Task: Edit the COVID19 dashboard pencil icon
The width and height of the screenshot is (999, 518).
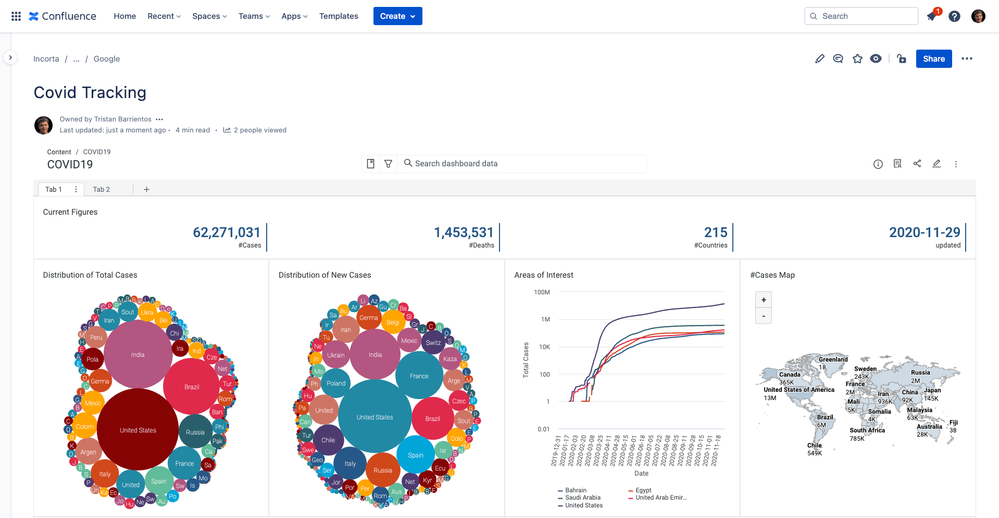Action: [936, 164]
